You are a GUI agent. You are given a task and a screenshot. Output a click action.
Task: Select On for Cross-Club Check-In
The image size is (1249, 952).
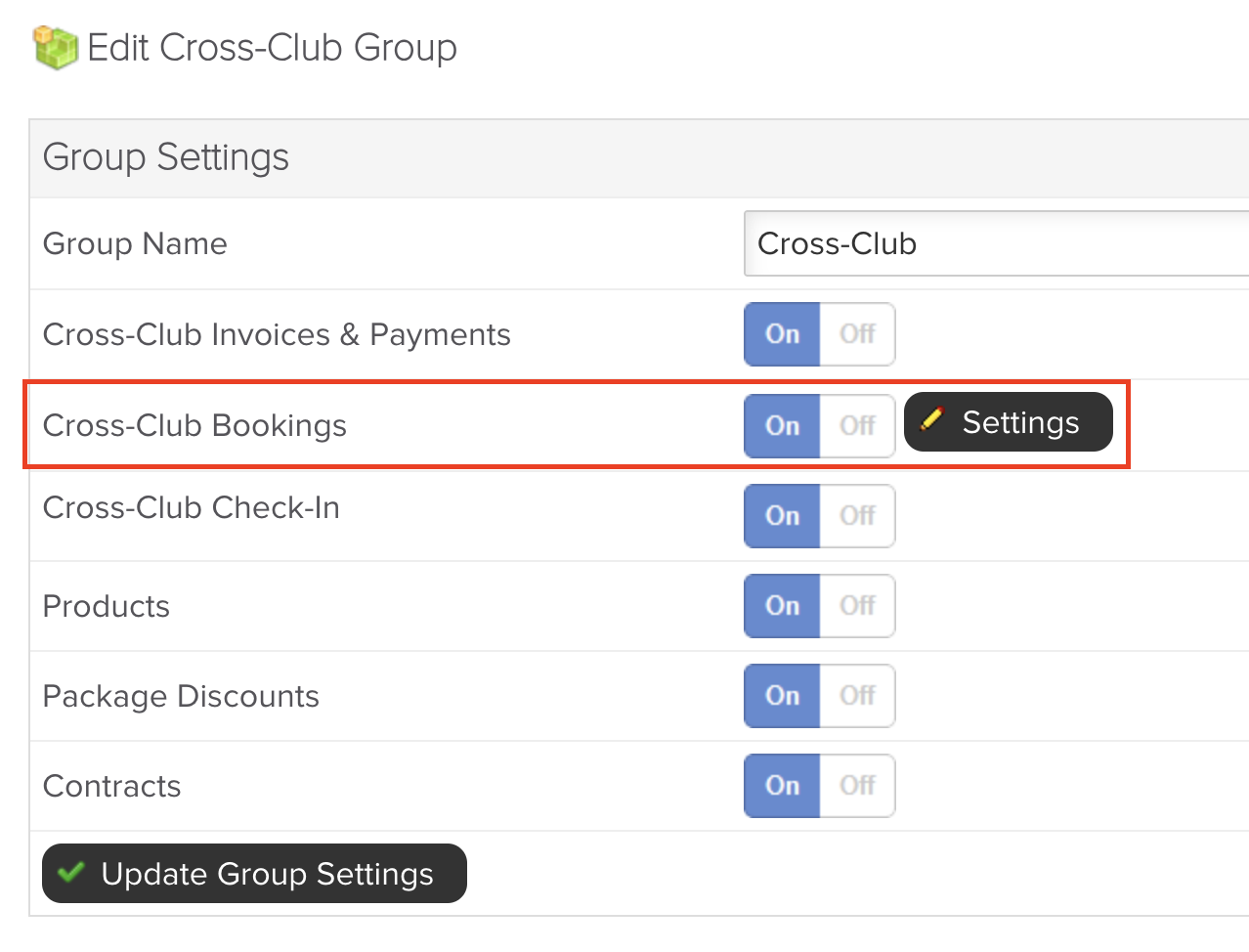(x=782, y=516)
